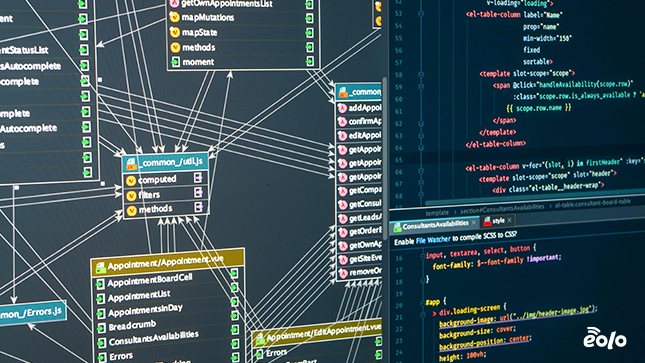The image size is (645, 363).
Task: Click the Appointment/Appointment.vue file icon
Action: point(100,268)
